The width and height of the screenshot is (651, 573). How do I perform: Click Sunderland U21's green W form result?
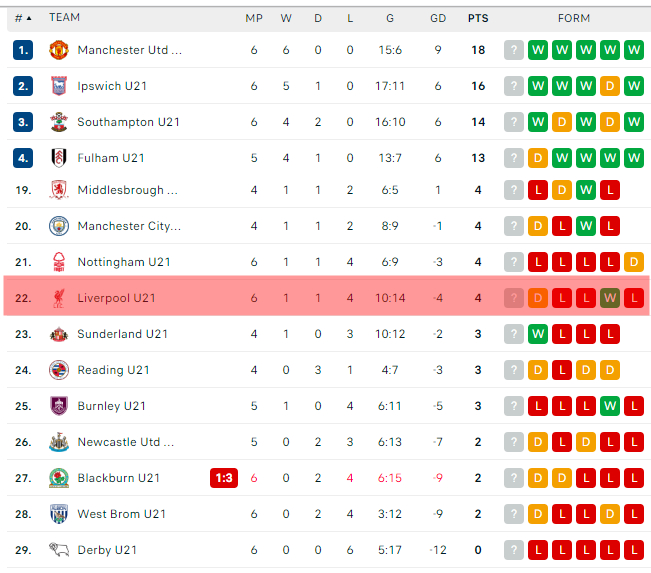(538, 334)
